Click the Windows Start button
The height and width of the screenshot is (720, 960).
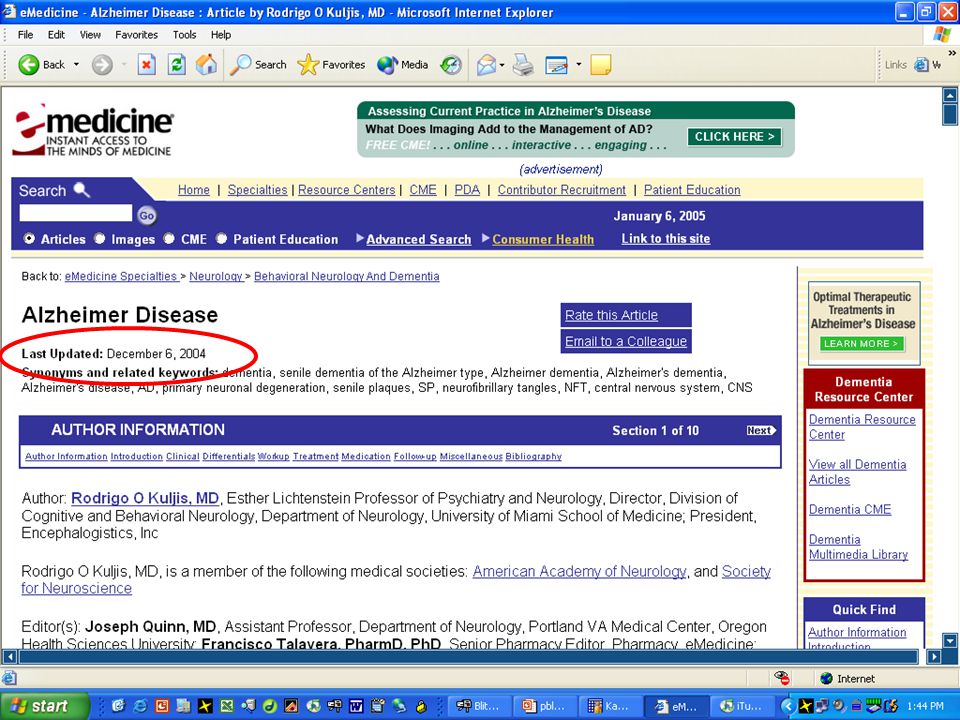pyautogui.click(x=44, y=706)
